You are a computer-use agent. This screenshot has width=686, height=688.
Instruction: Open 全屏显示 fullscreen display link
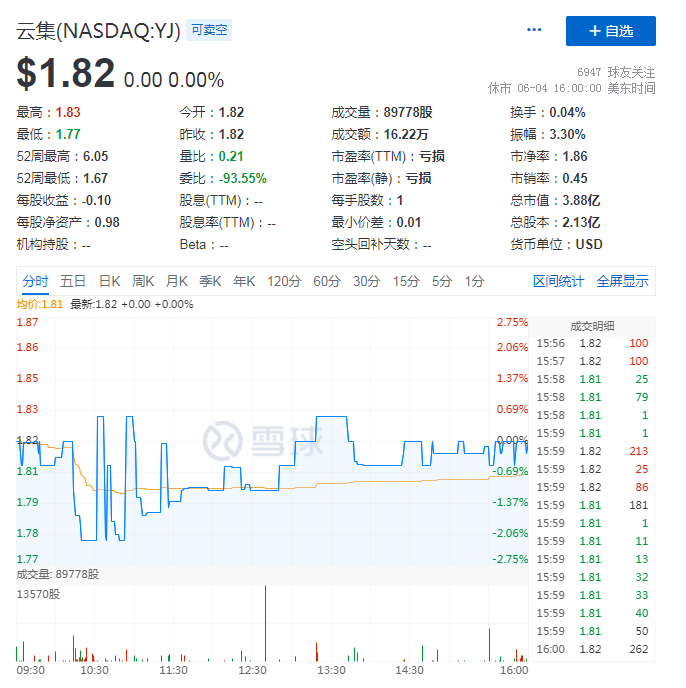[622, 281]
